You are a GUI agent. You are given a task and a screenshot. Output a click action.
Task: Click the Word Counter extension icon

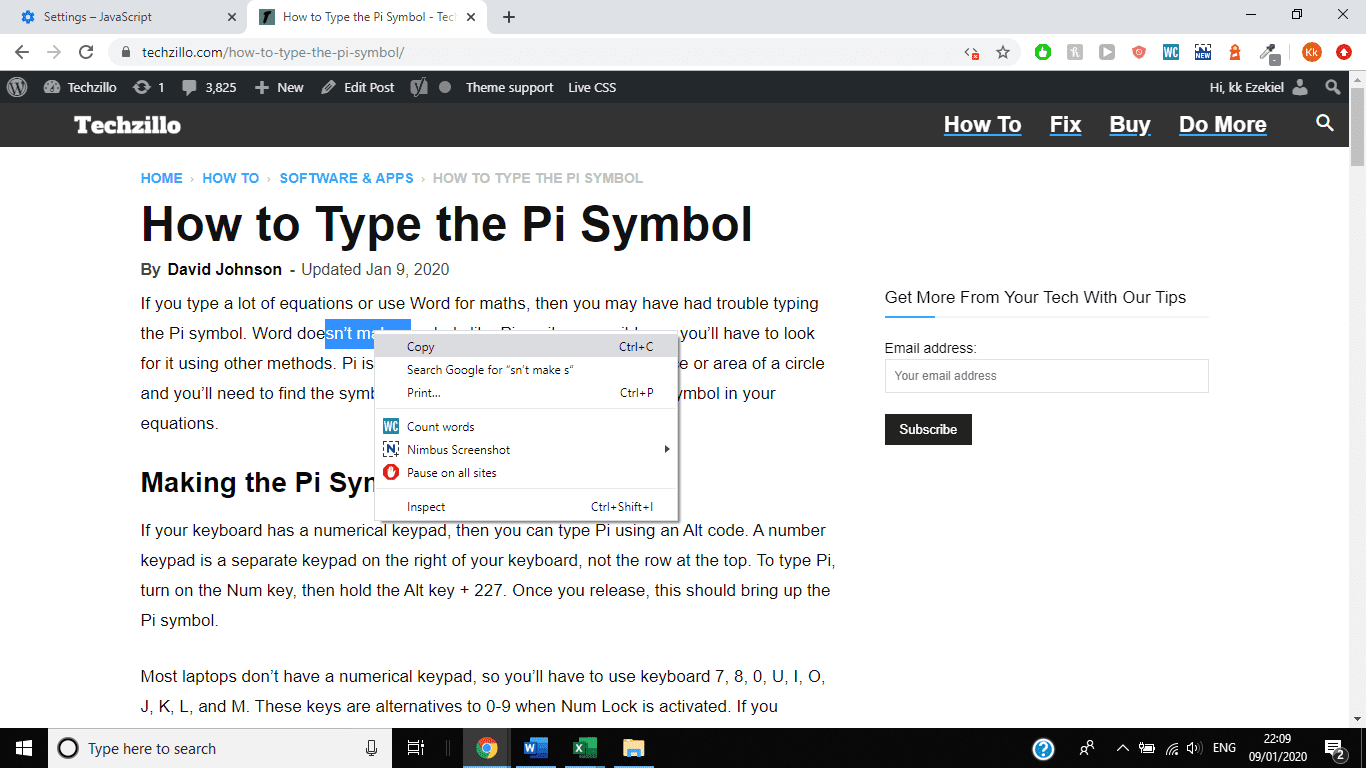click(1170, 51)
